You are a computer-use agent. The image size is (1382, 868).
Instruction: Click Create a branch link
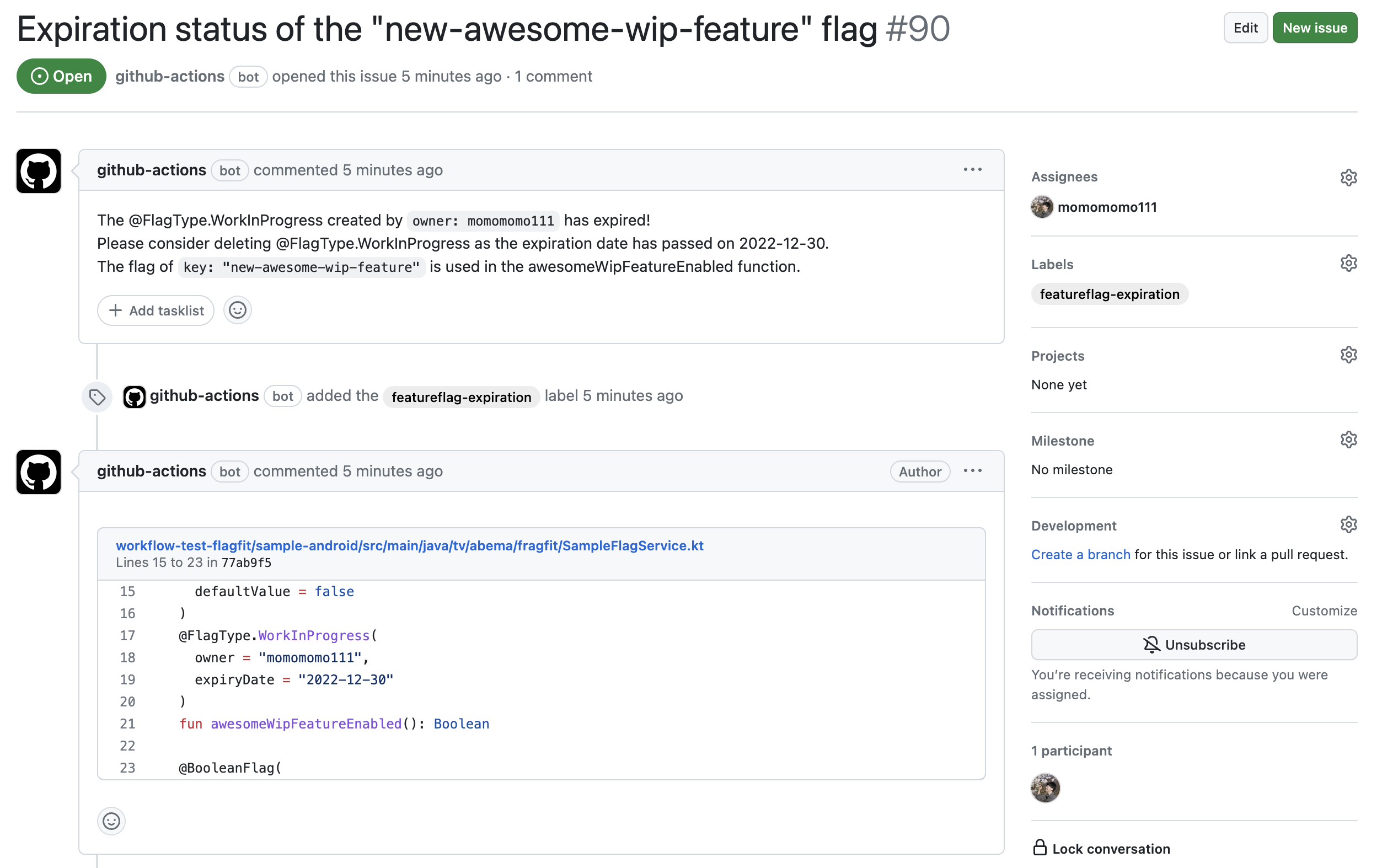pos(1080,555)
